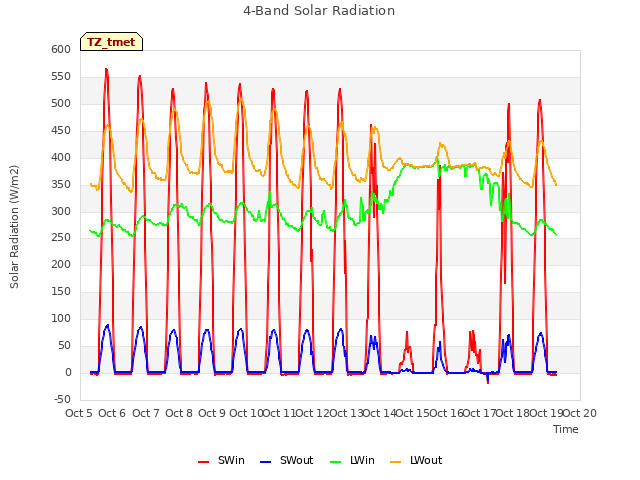Click the highest red SWin peak on Oct 5
Screen dimensions: 640x480
pos(107,70)
